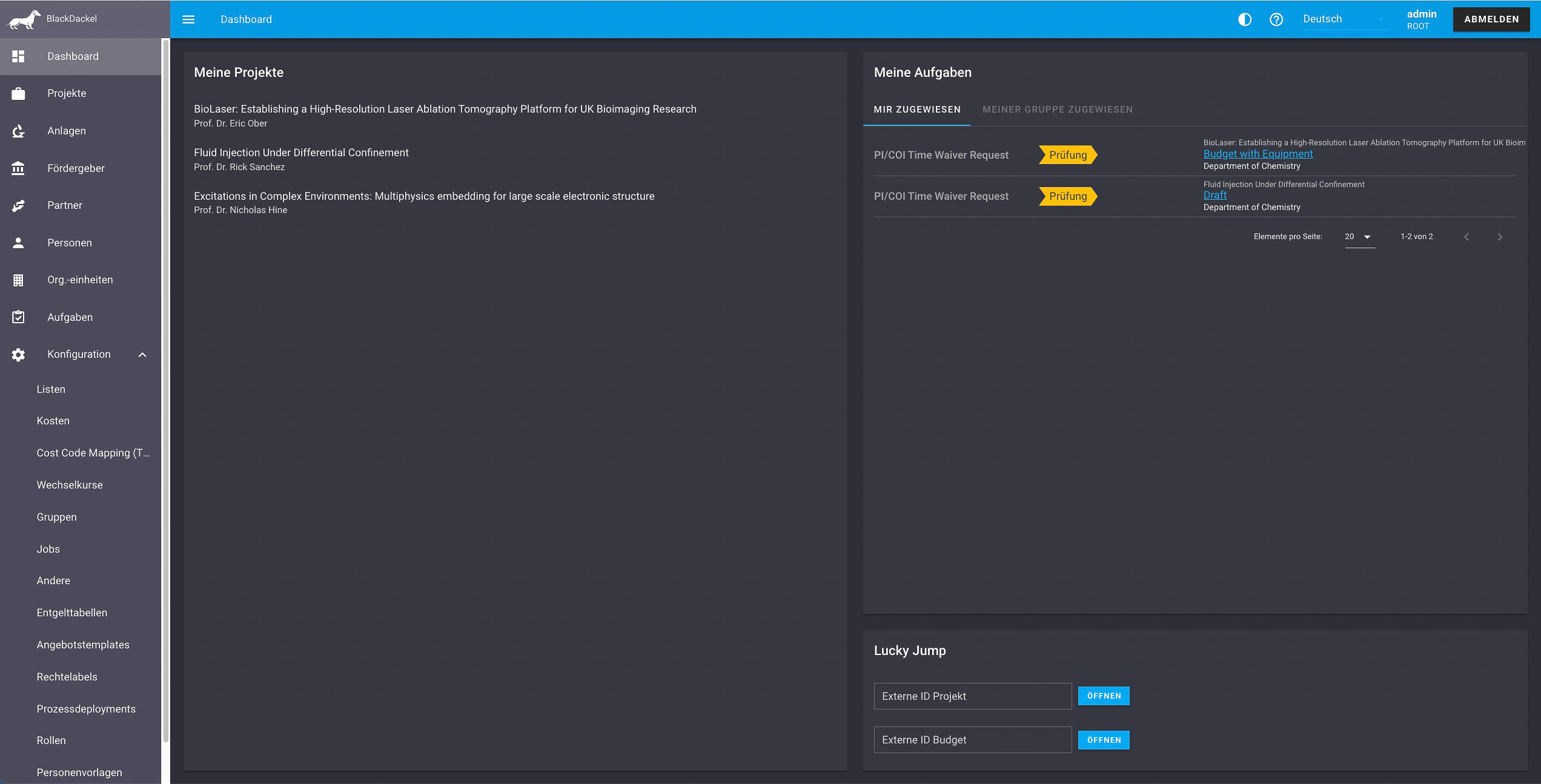
Task: Open Fördergeber in the sidebar
Action: pos(81,168)
